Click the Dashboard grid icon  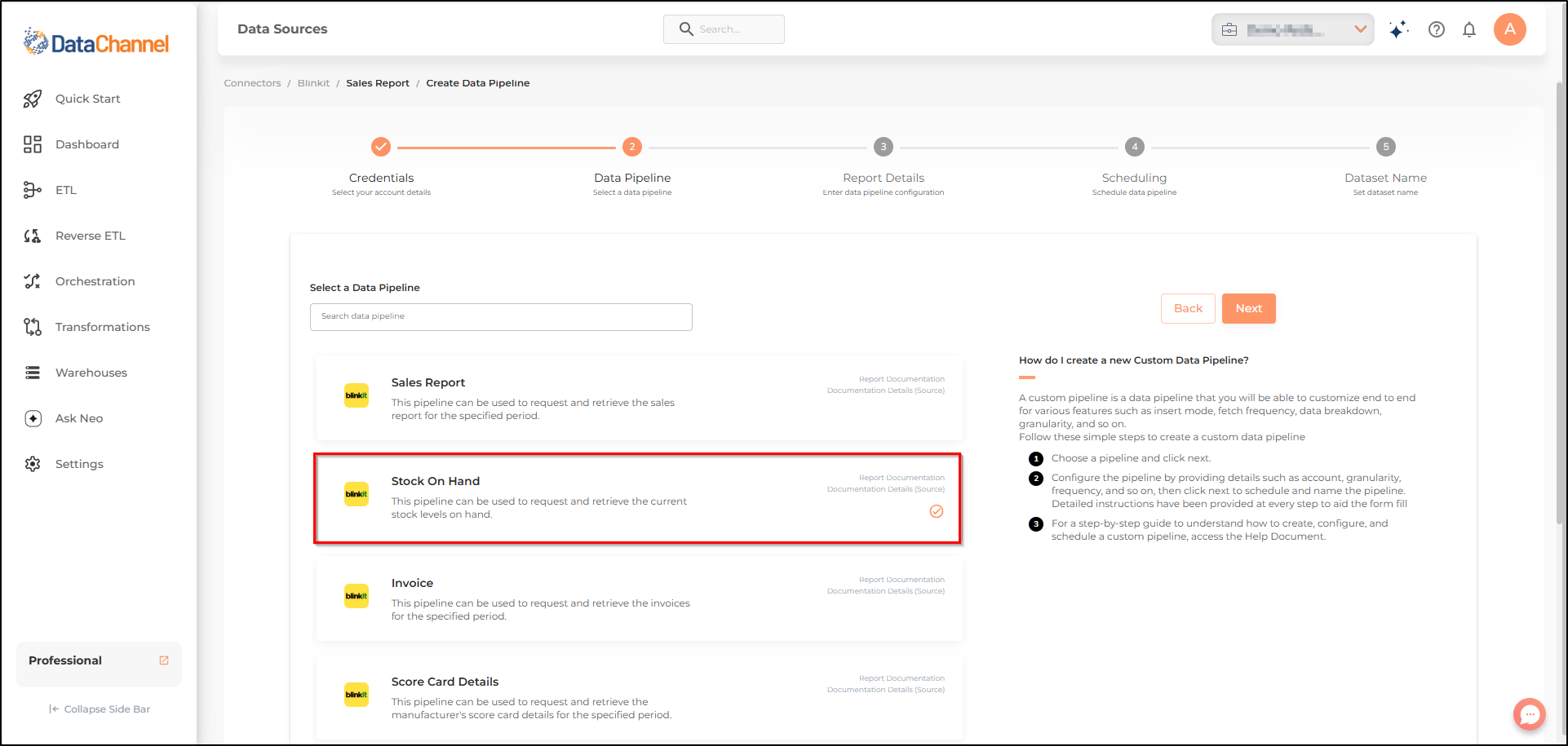33,144
